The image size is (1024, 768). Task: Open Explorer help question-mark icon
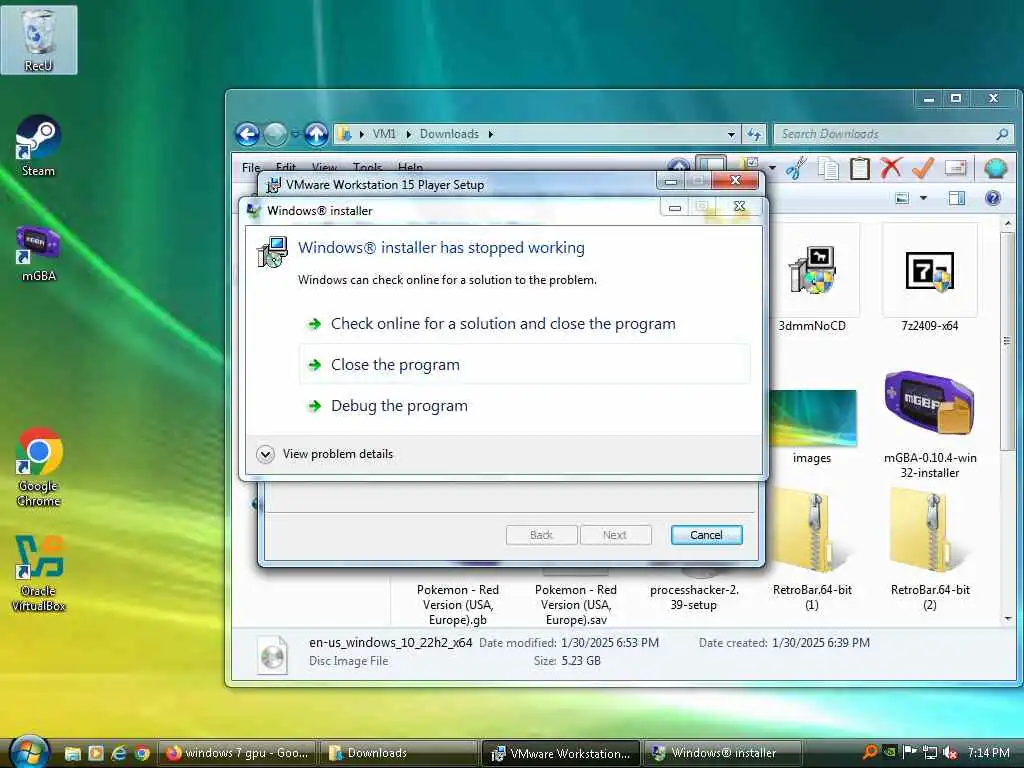(x=993, y=198)
